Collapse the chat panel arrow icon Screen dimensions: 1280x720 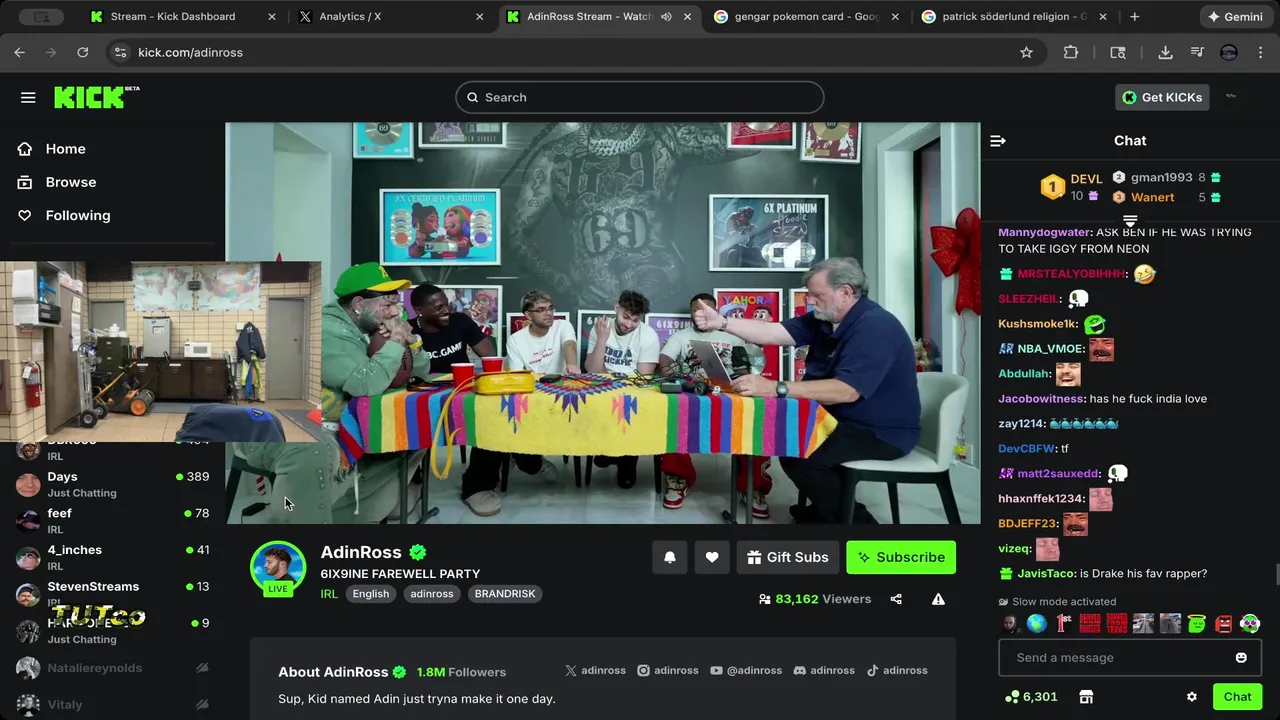[997, 141]
